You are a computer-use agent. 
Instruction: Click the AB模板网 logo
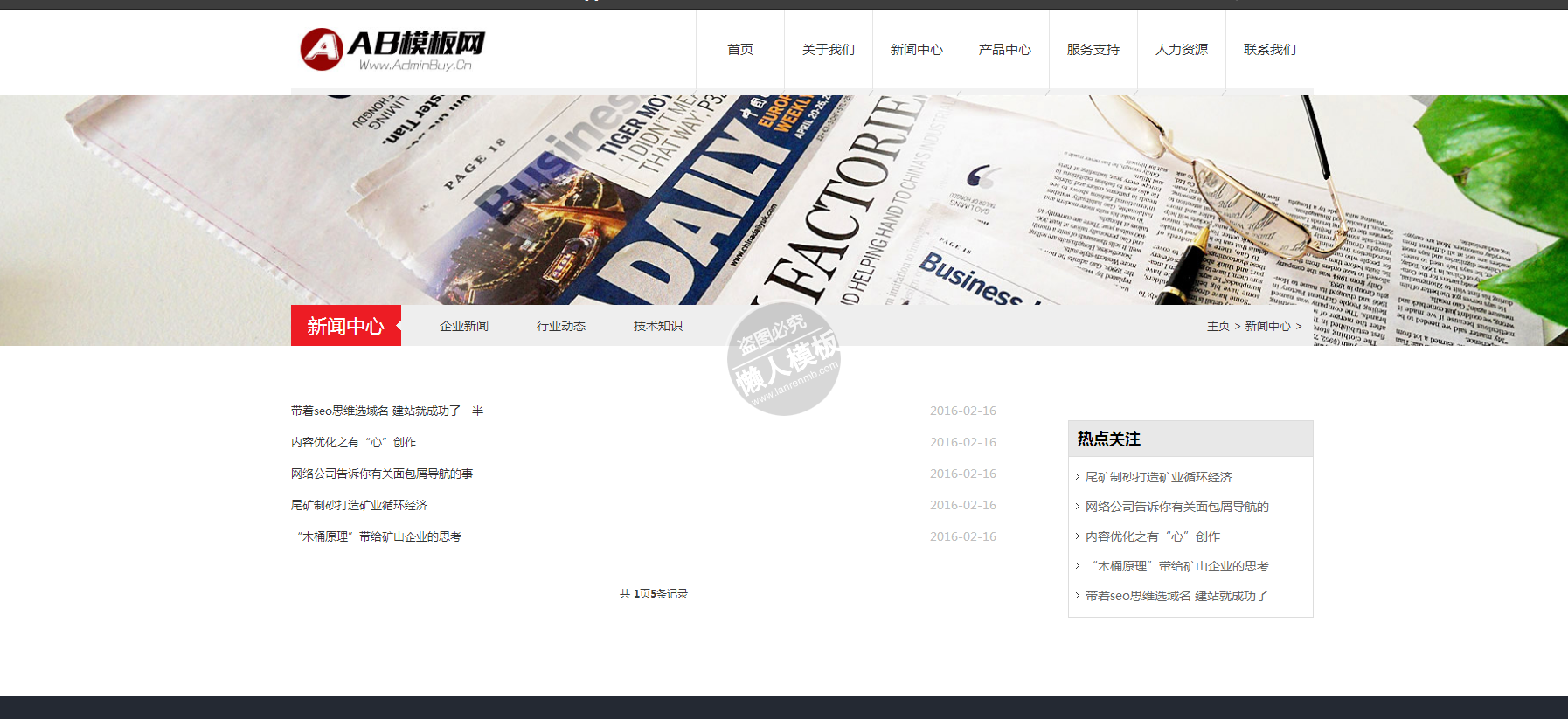392,50
